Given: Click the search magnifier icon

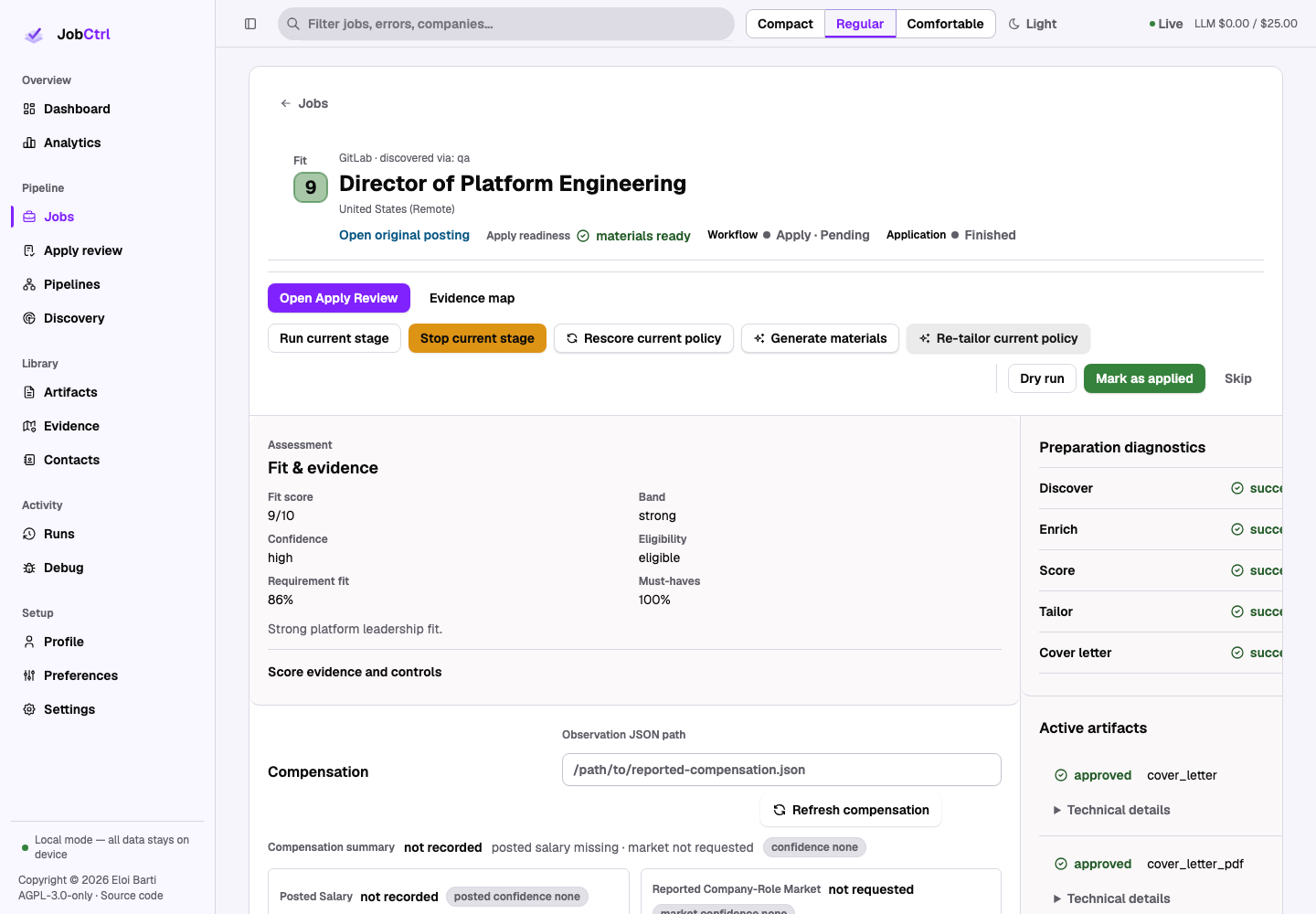Looking at the screenshot, I should click(293, 24).
